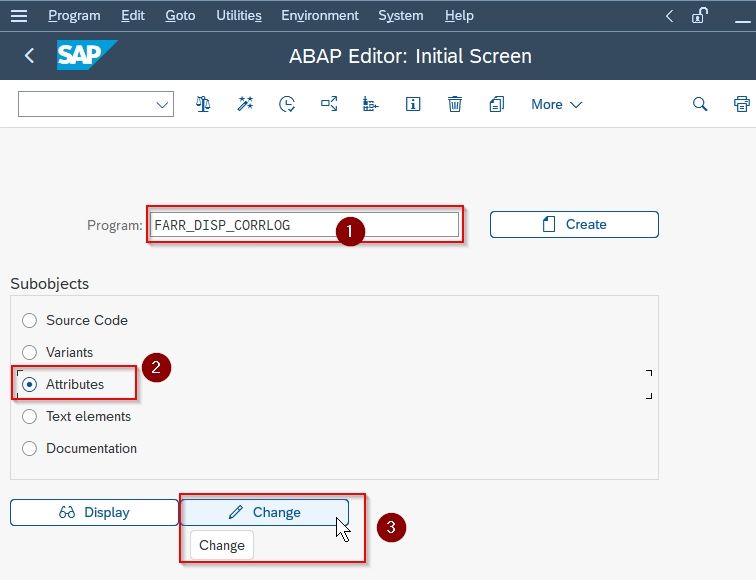Click the information icon in toolbar
The height and width of the screenshot is (580, 756).
pyautogui.click(x=413, y=104)
